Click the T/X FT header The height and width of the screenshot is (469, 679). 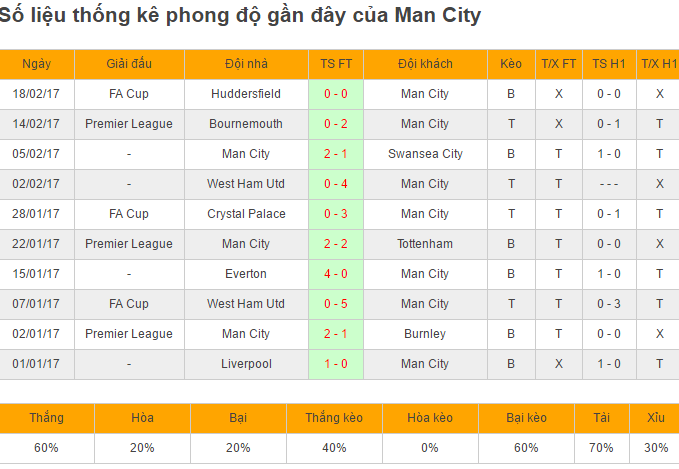coord(559,64)
